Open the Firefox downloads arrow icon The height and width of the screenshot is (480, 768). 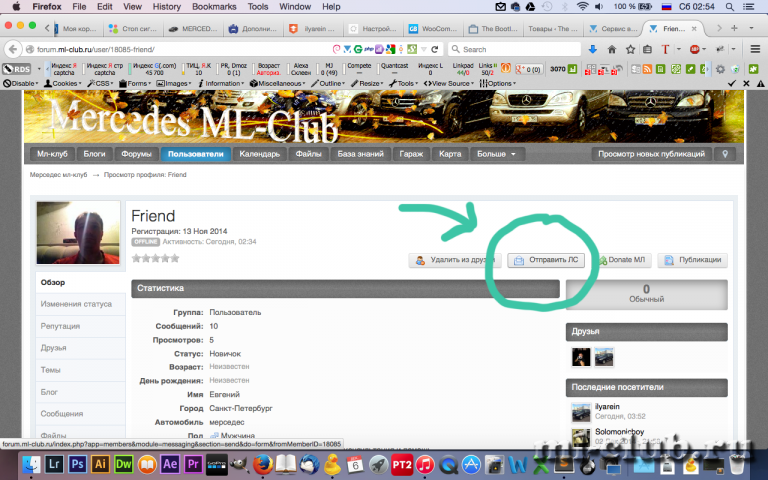pos(593,49)
